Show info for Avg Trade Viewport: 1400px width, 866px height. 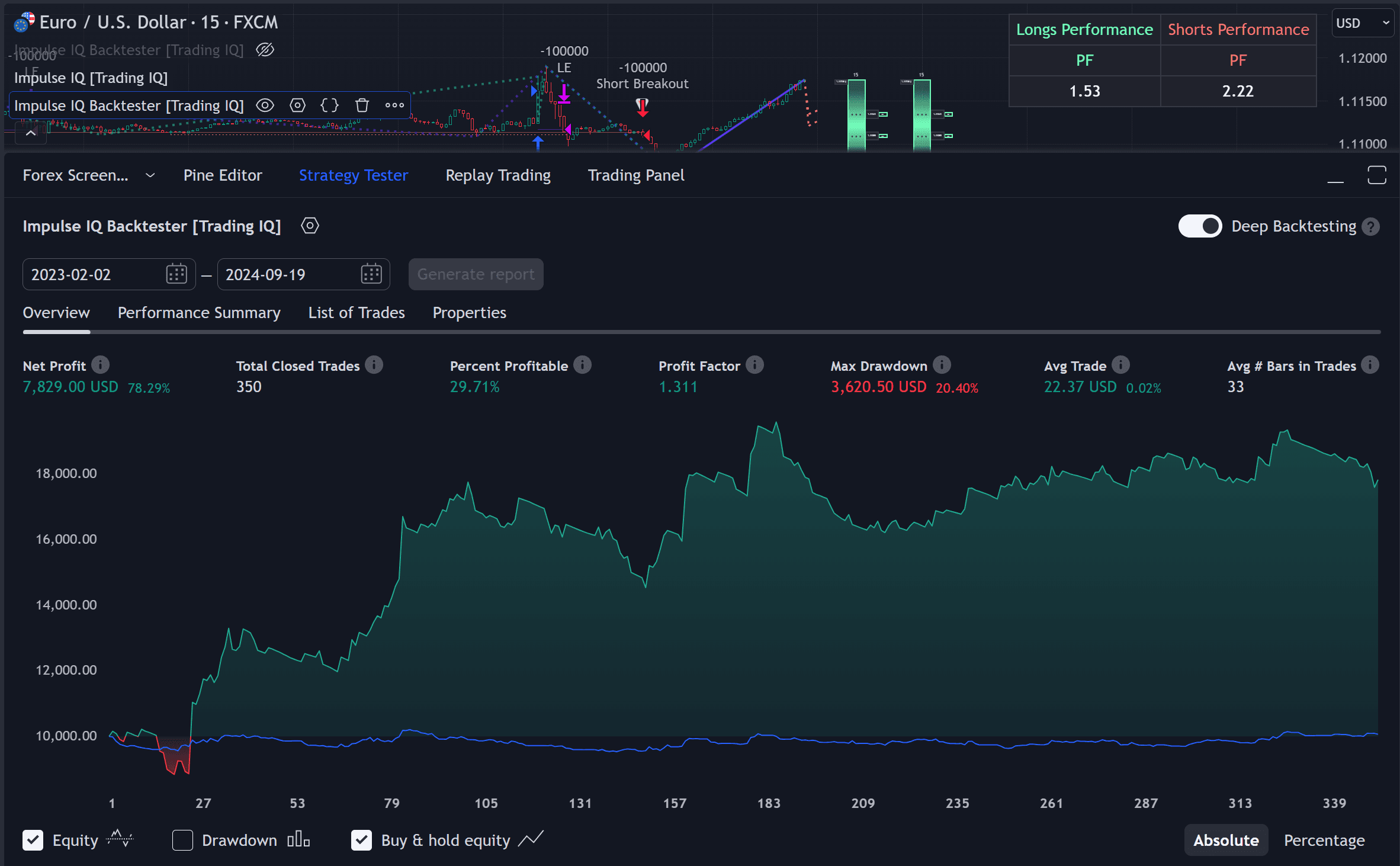click(x=1121, y=365)
